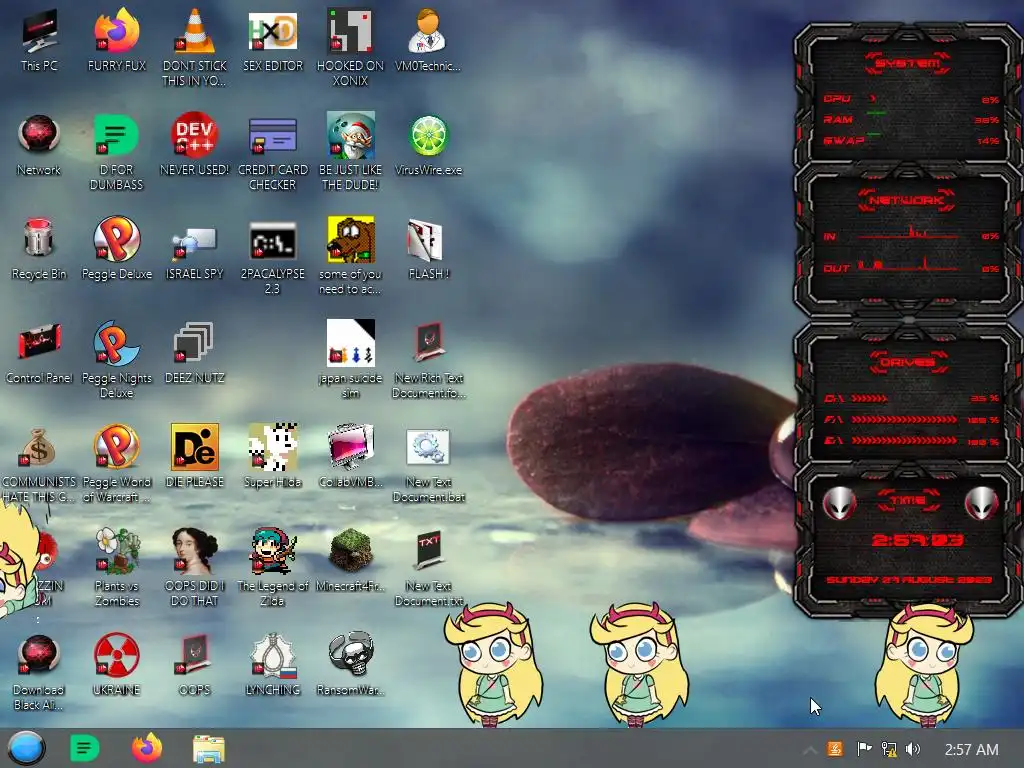
Task: Click the left alien head in TIME widget
Action: click(x=839, y=503)
